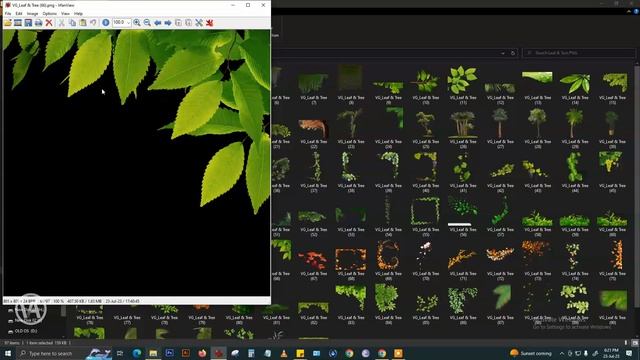Go to next image with right arrow

pyautogui.click(x=168, y=23)
